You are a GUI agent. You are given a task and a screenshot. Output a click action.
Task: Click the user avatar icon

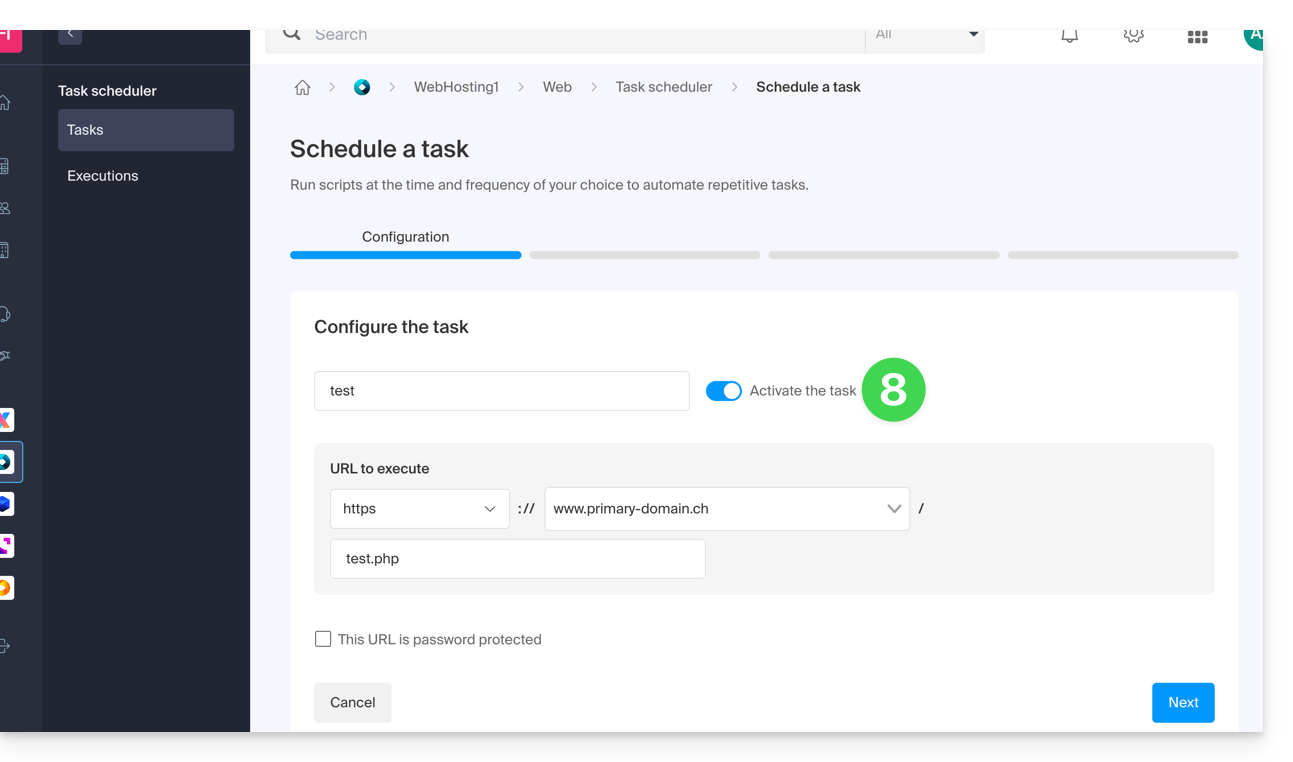coord(1252,36)
